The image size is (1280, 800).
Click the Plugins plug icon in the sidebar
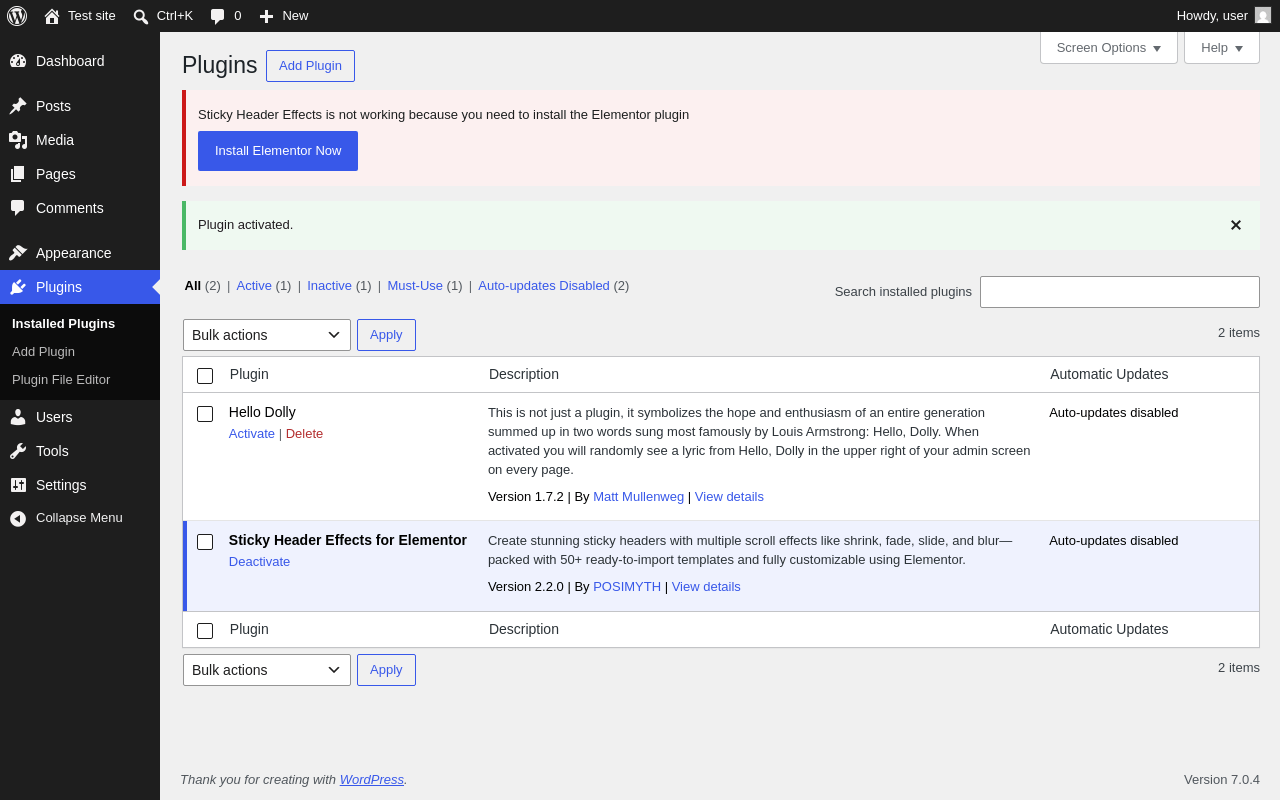coord(18,287)
